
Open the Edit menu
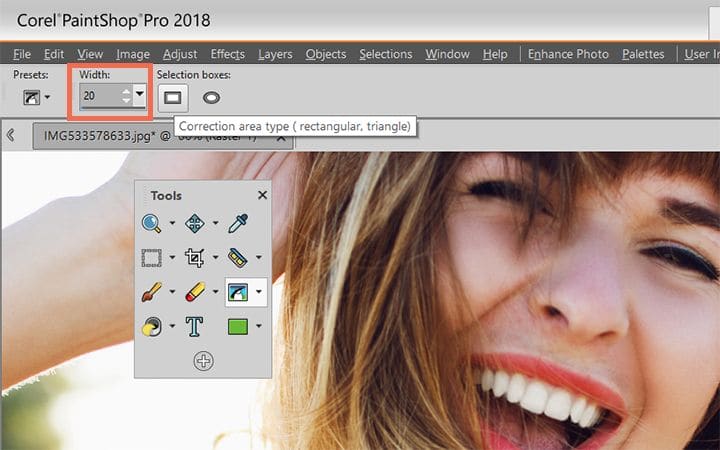[x=54, y=54]
